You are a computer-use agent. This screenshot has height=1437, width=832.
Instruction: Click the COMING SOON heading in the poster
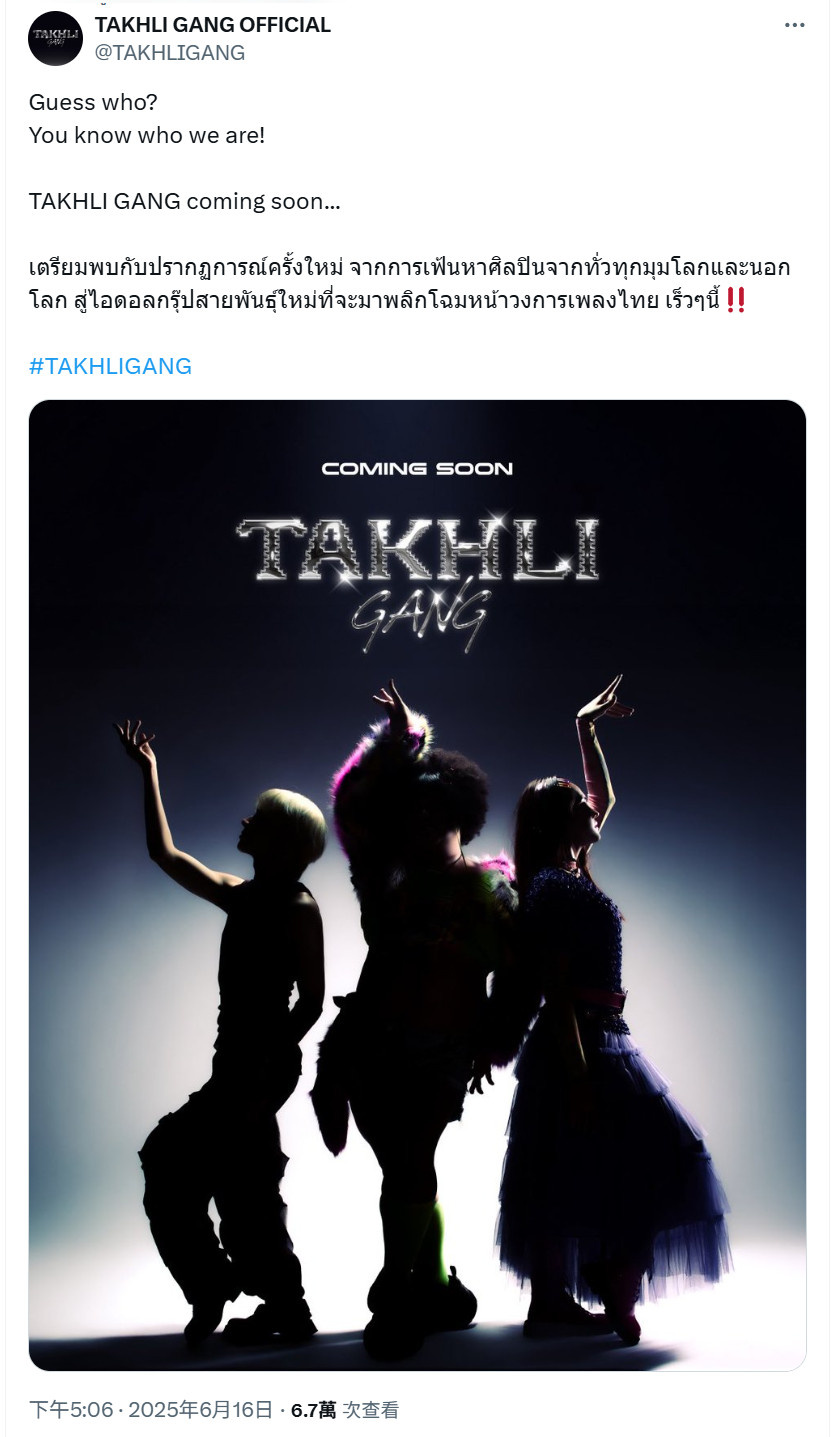coord(417,468)
